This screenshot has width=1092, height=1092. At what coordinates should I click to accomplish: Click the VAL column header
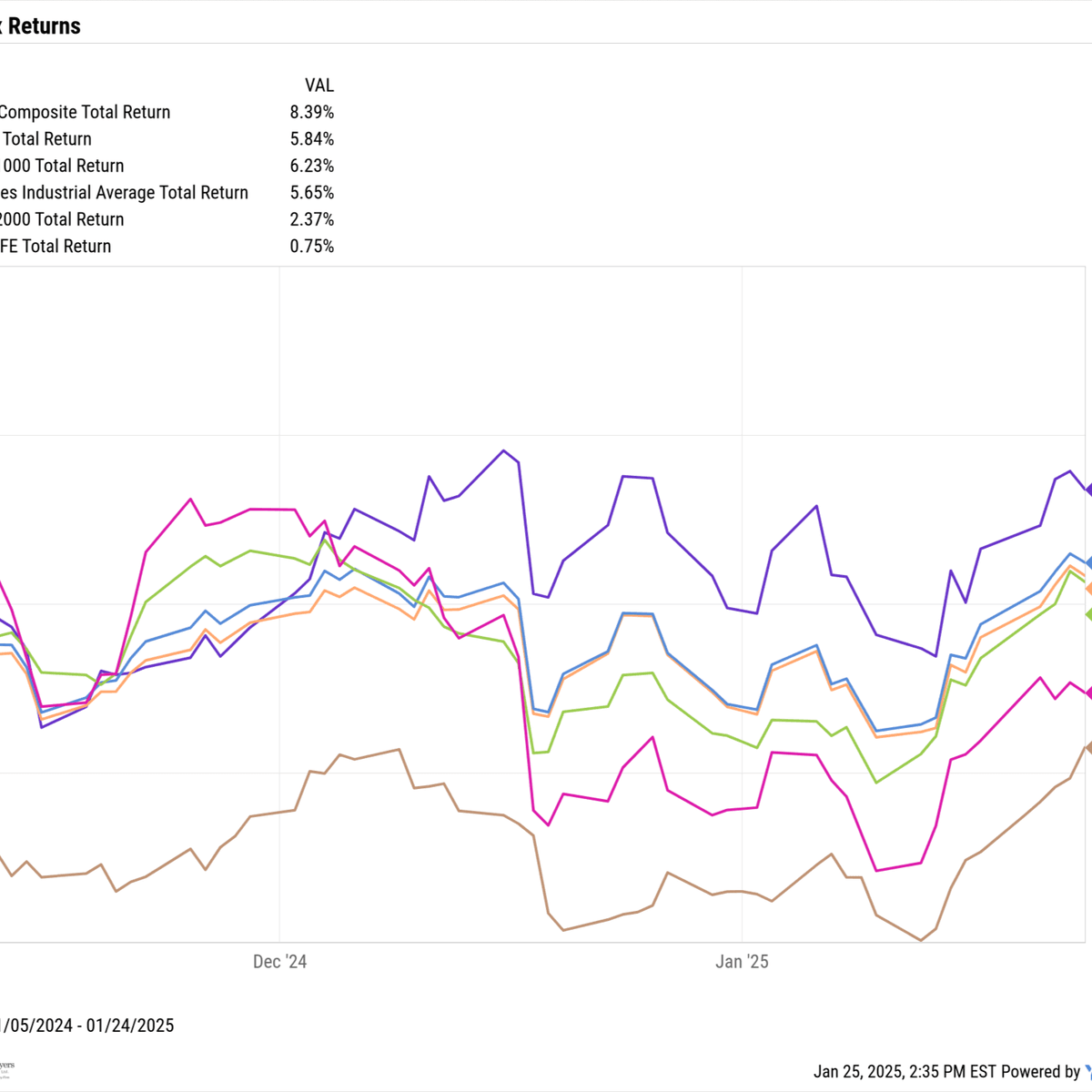point(318,86)
